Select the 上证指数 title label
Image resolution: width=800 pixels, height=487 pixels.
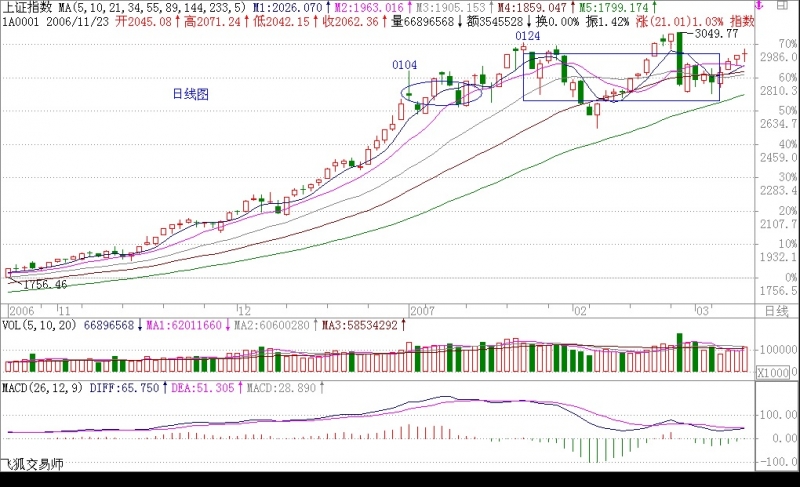[26, 7]
